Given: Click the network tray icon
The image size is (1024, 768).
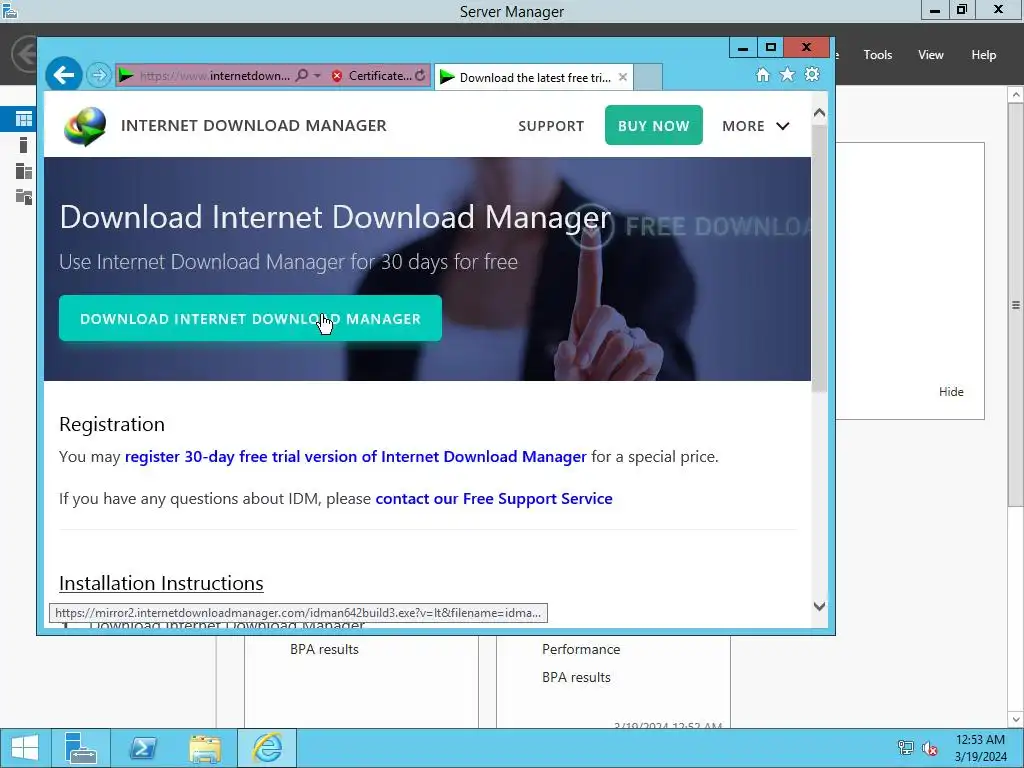Looking at the screenshot, I should (x=905, y=748).
